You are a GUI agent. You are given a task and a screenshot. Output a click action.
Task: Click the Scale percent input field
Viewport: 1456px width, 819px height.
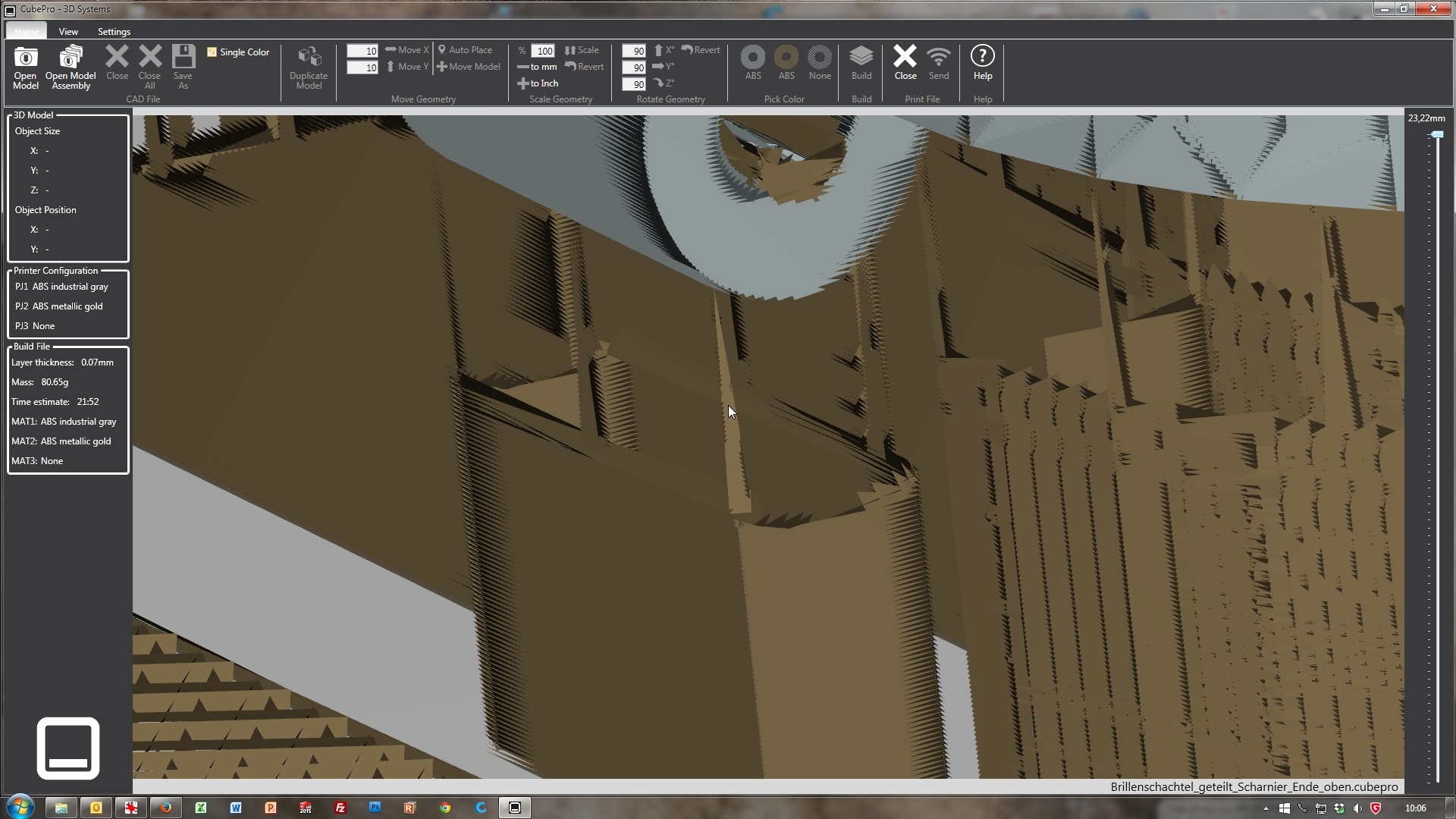543,51
